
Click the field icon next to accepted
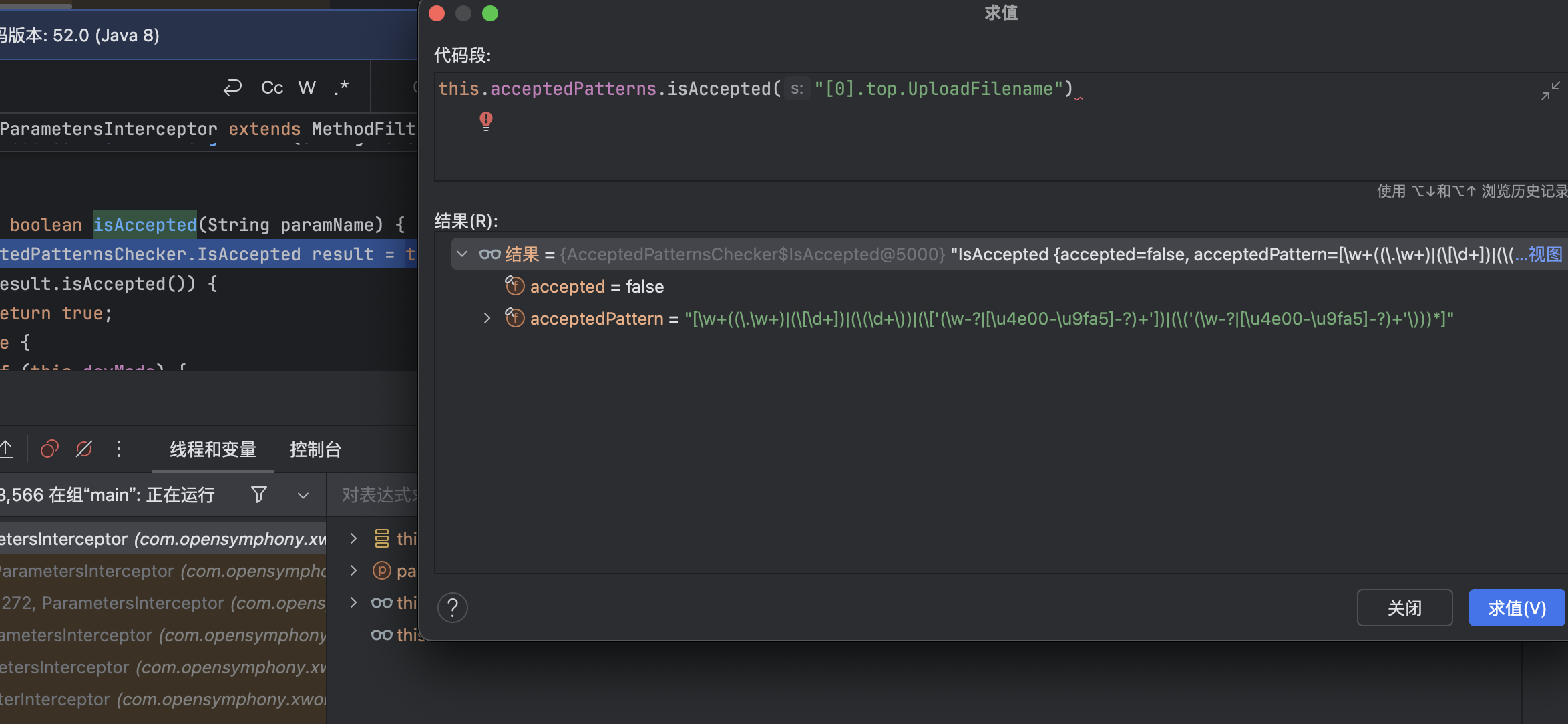(x=514, y=286)
